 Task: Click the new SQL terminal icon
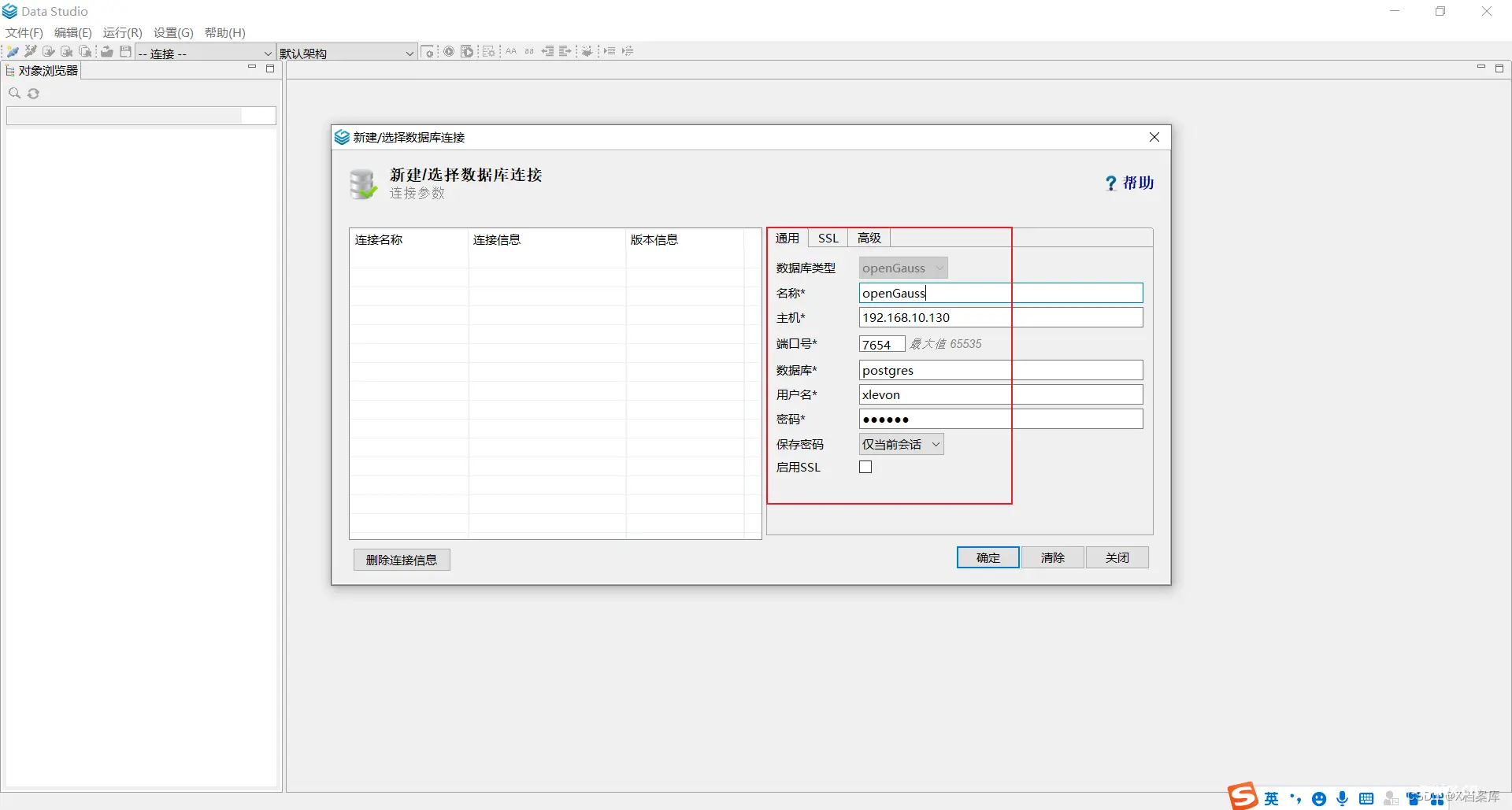pos(428,52)
